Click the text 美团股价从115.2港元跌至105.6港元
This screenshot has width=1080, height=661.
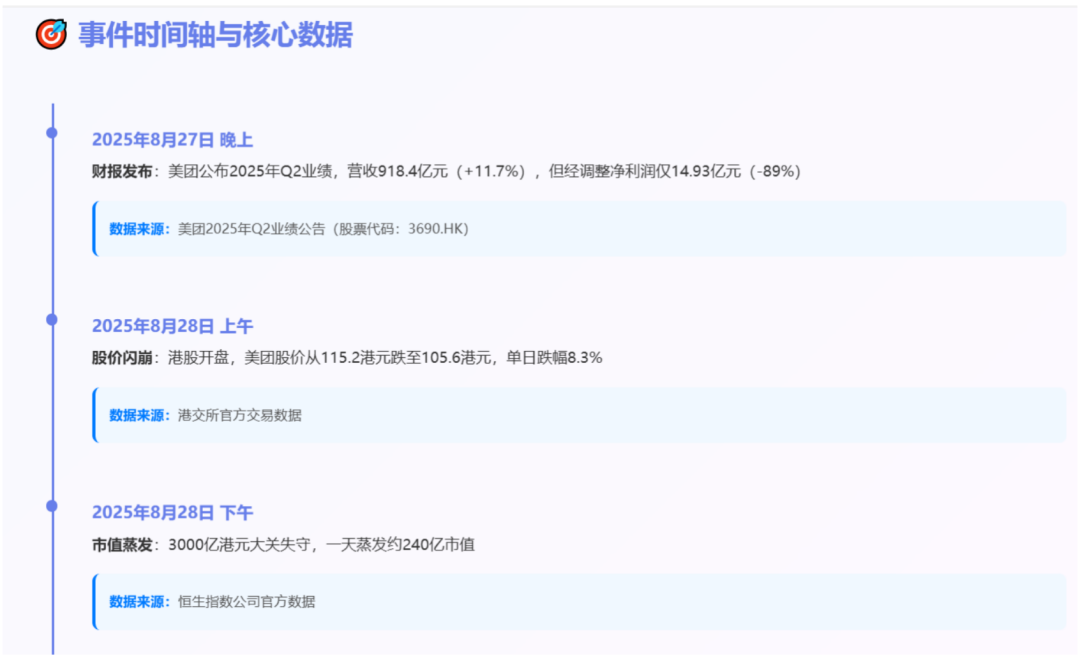click(368, 358)
